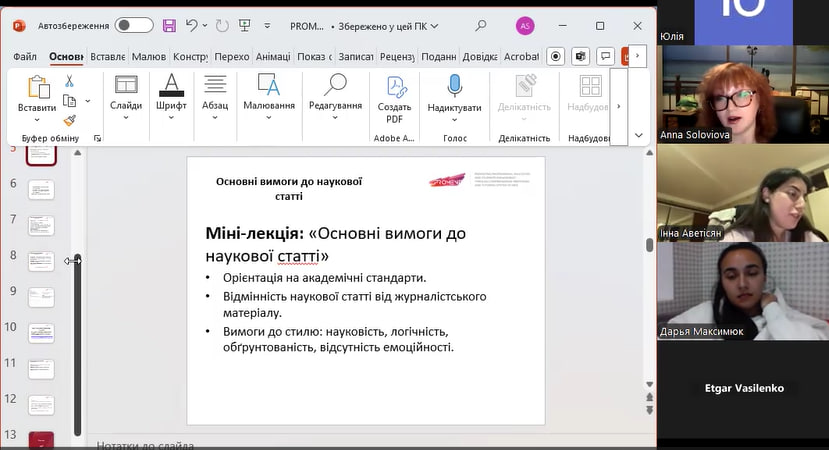Click the Save icon in title bar
This screenshot has width=829, height=450.
168,25
